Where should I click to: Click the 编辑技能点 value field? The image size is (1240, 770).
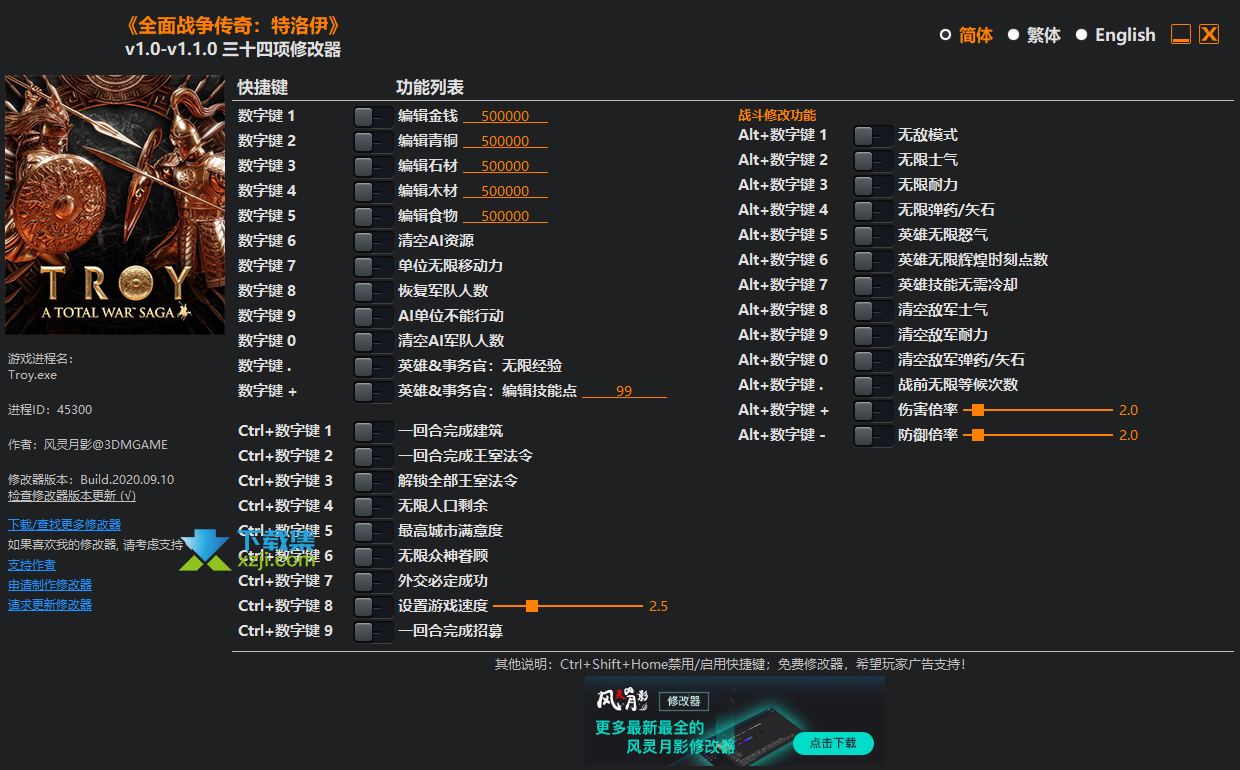coord(624,391)
